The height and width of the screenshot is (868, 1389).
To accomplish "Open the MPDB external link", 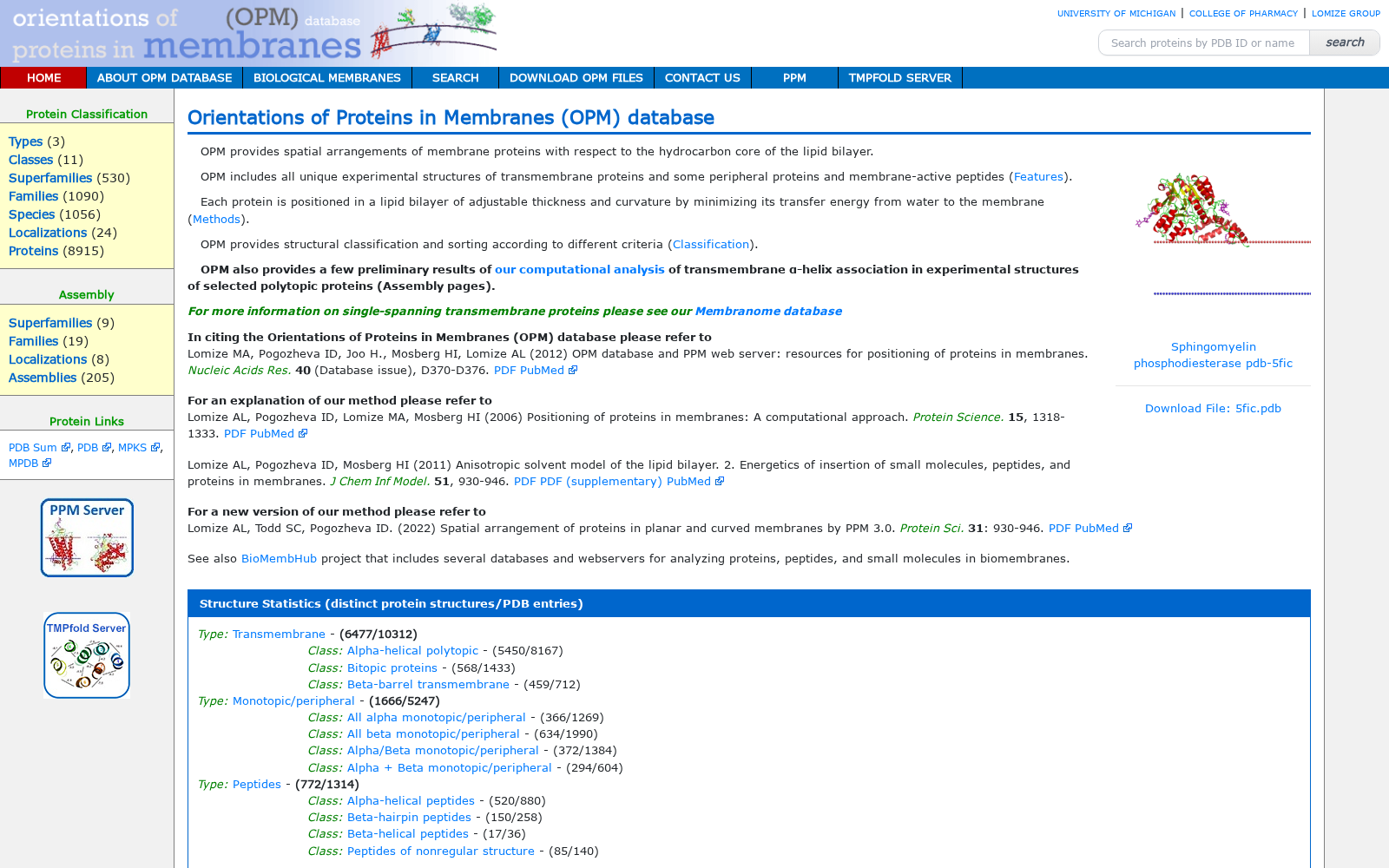I will [23, 464].
